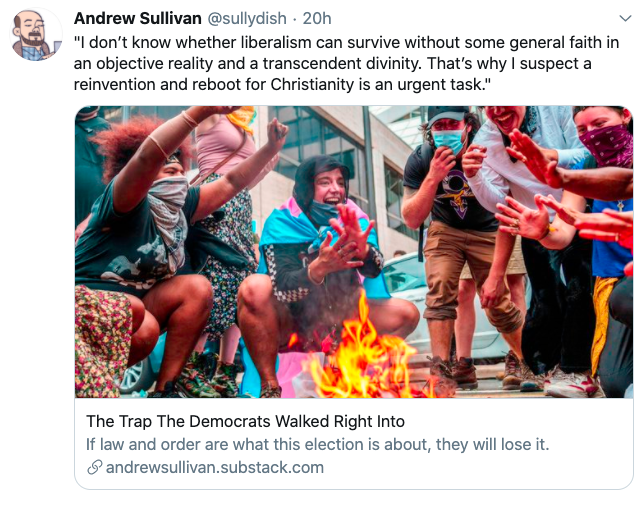This screenshot has width=644, height=505.
Task: Open the article preview photo of protesters
Action: [354, 252]
